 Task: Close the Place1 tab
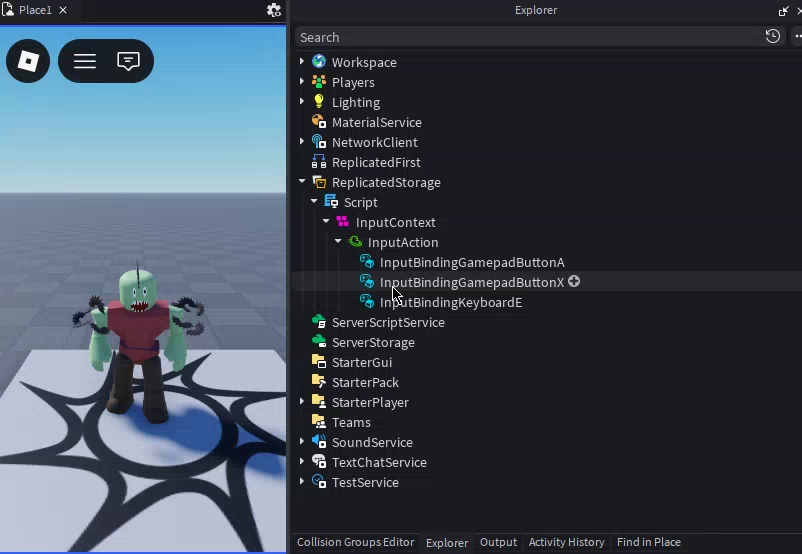coord(63,10)
